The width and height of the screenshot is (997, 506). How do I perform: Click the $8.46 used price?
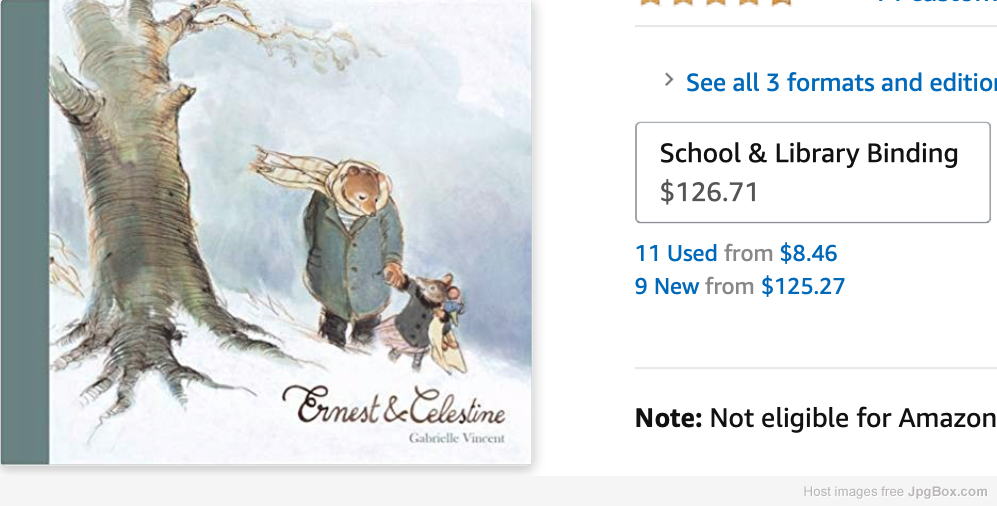pyautogui.click(x=808, y=253)
